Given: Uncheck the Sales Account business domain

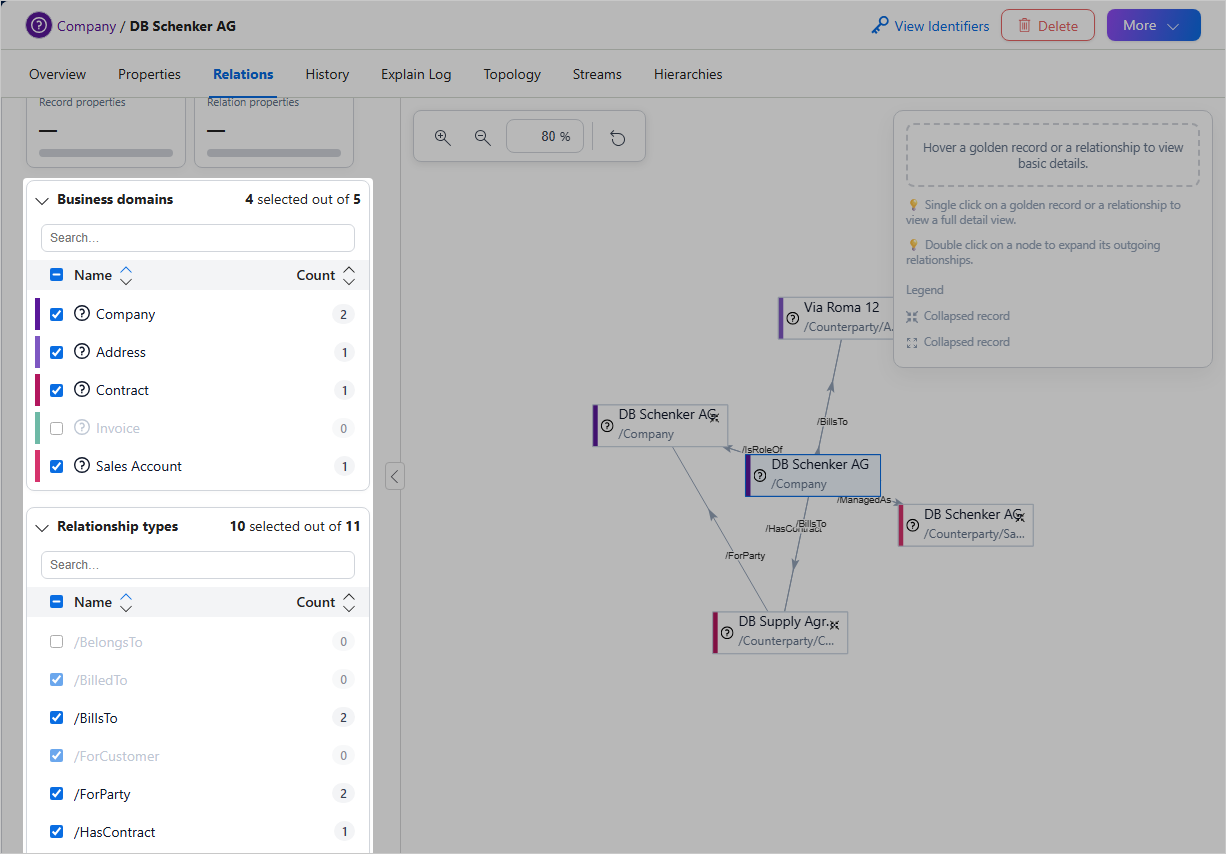Looking at the screenshot, I should coord(57,466).
